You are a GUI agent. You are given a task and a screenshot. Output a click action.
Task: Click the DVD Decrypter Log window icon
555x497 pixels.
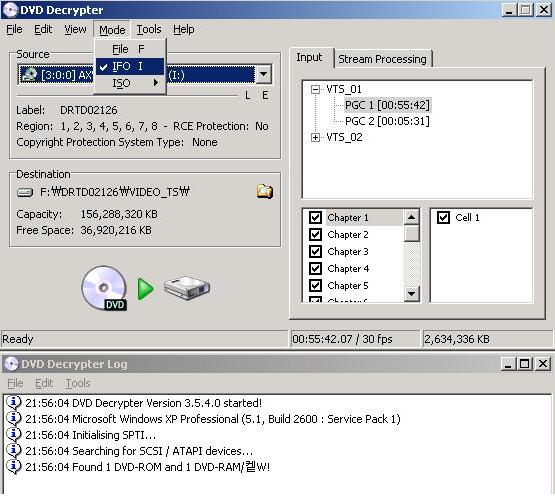coord(11,364)
